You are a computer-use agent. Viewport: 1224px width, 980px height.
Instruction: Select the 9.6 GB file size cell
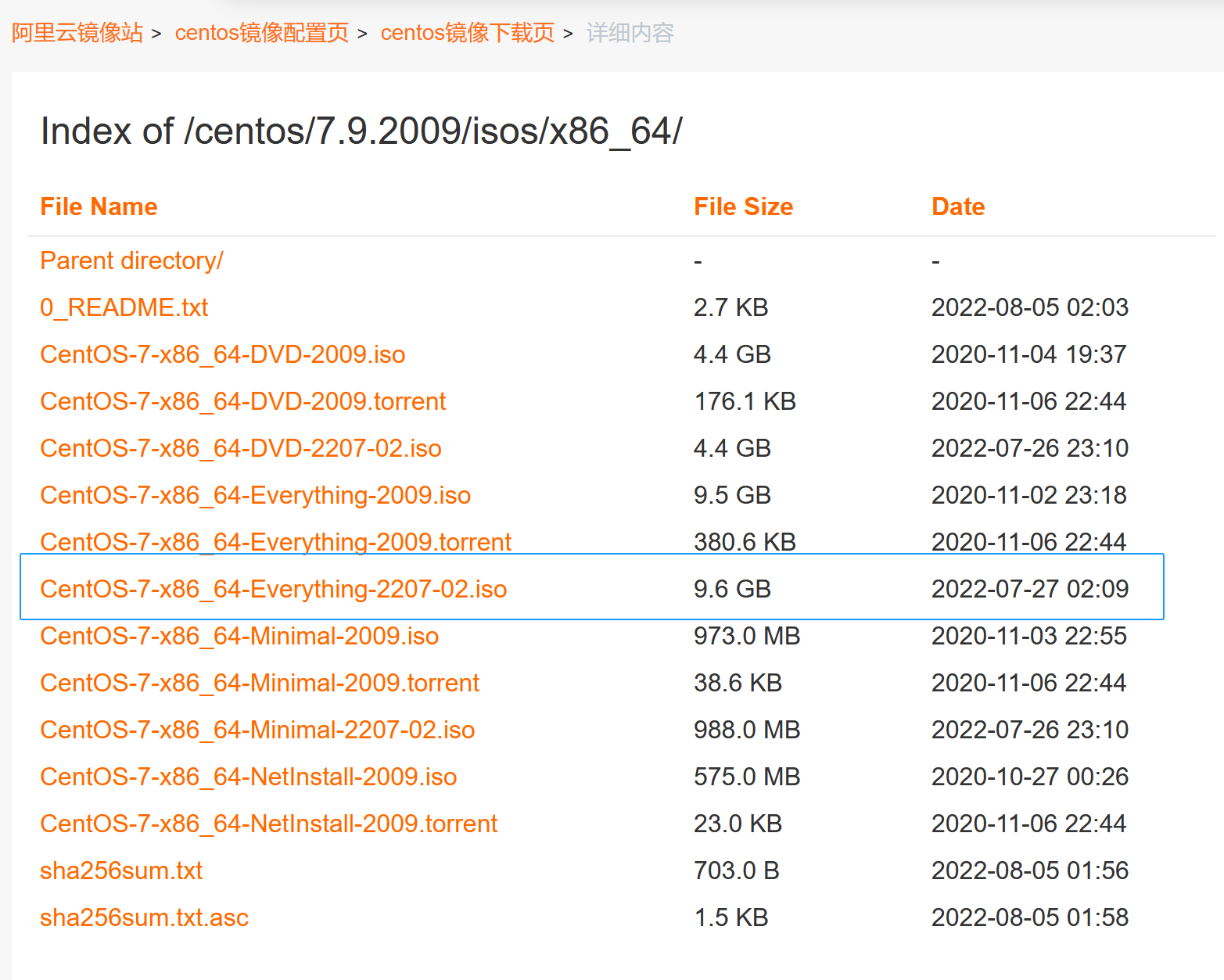click(732, 589)
